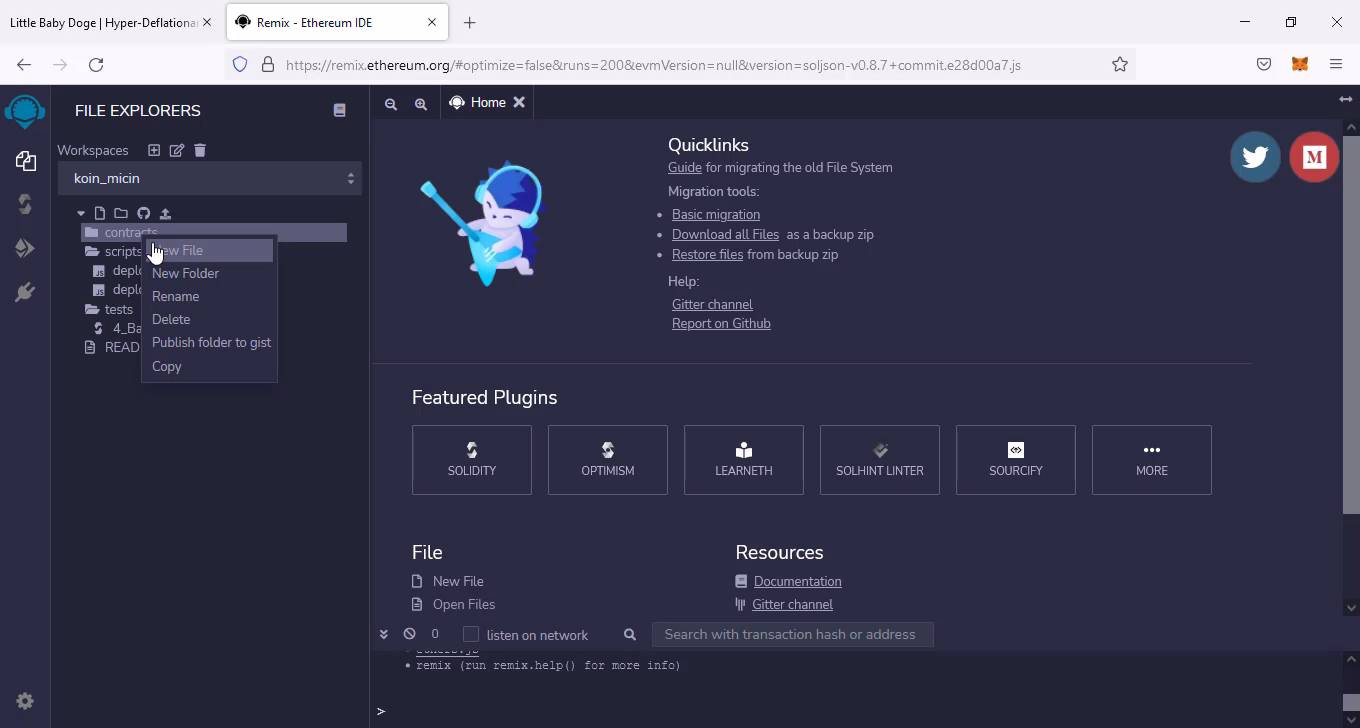
Task: Open Remix settings gear icon
Action: [x=25, y=701]
